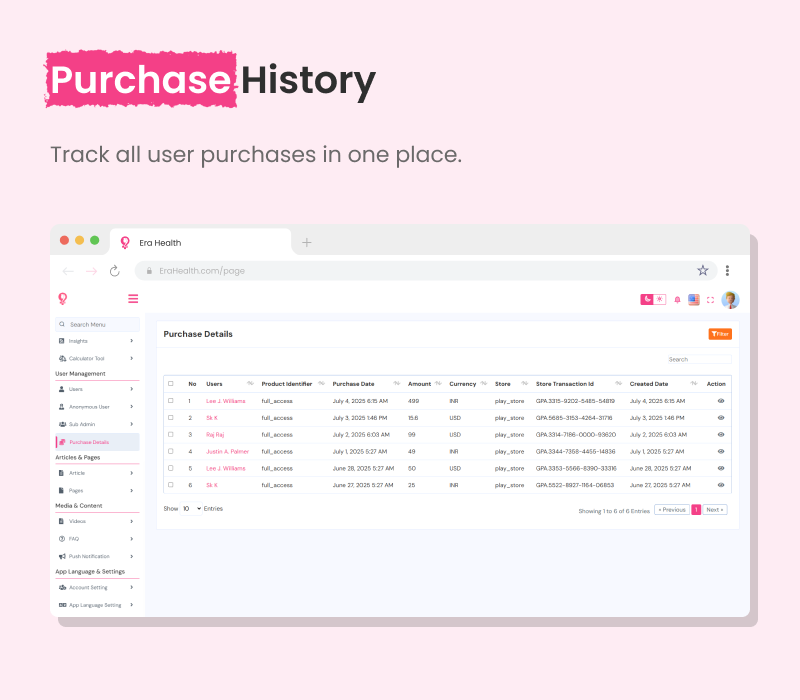The height and width of the screenshot is (700, 800).
Task: View the June 27 purchase eye icon
Action: coord(721,485)
